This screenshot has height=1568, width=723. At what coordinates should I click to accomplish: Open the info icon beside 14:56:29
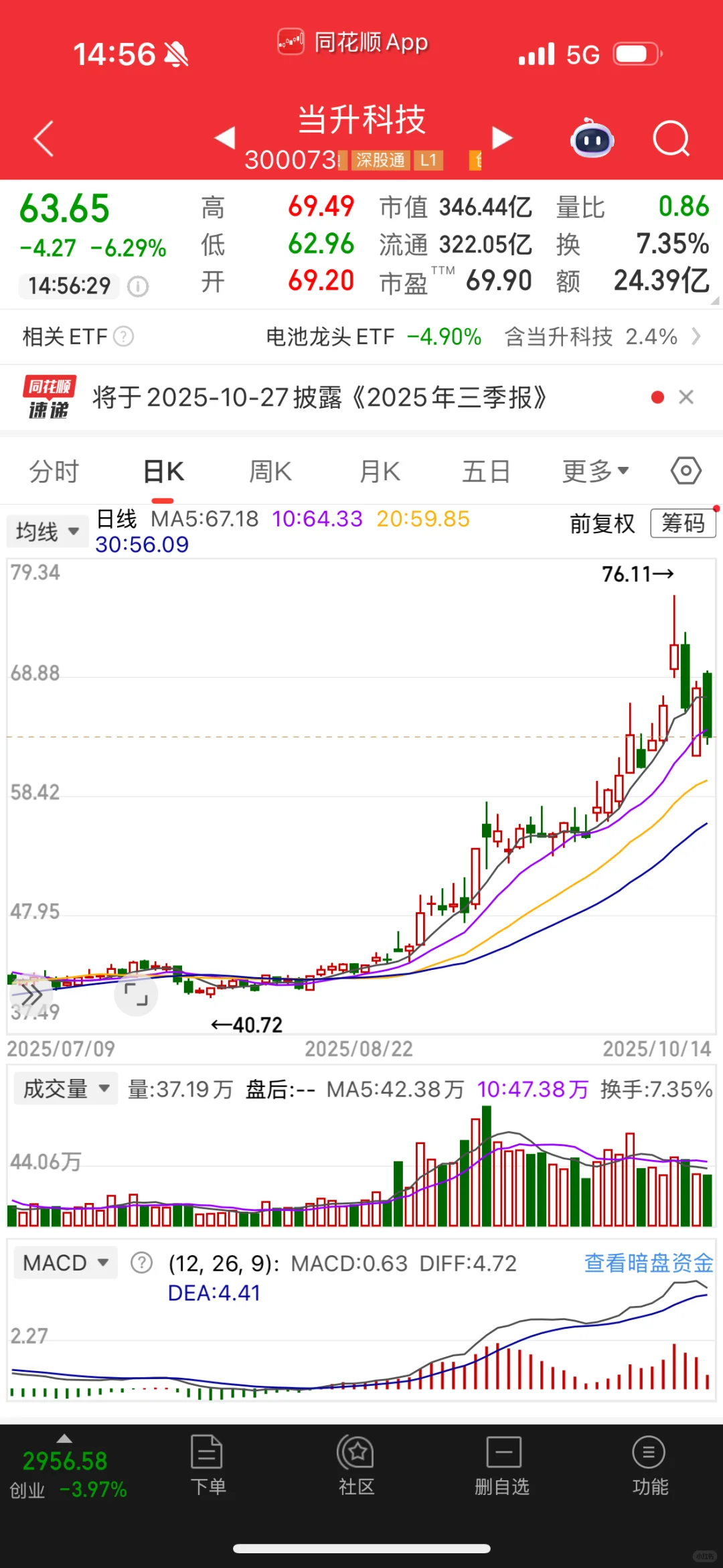point(138,287)
